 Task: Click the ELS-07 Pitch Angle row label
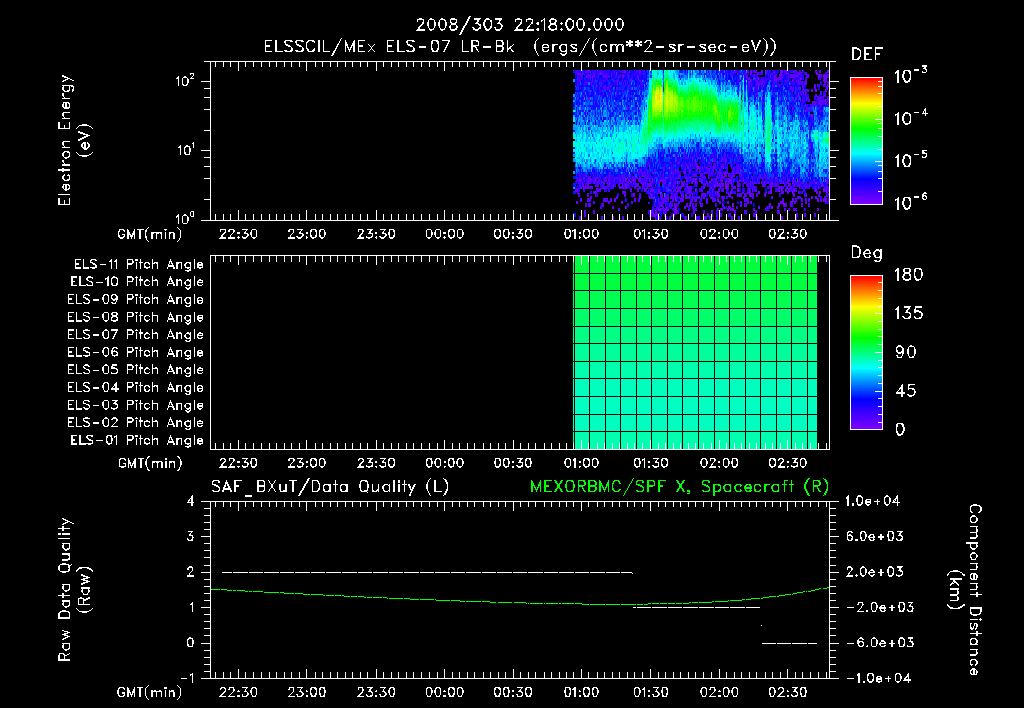coord(135,335)
